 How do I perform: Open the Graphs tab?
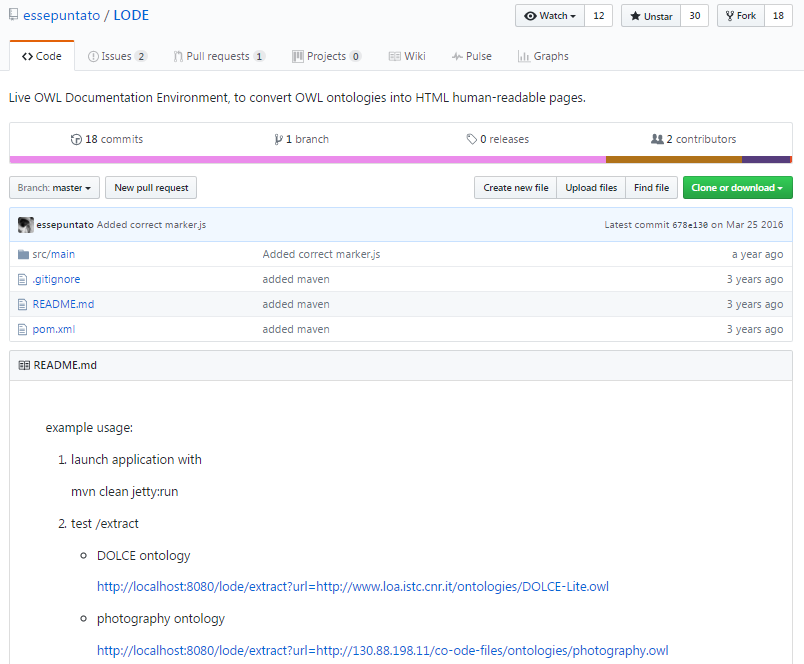click(x=544, y=56)
